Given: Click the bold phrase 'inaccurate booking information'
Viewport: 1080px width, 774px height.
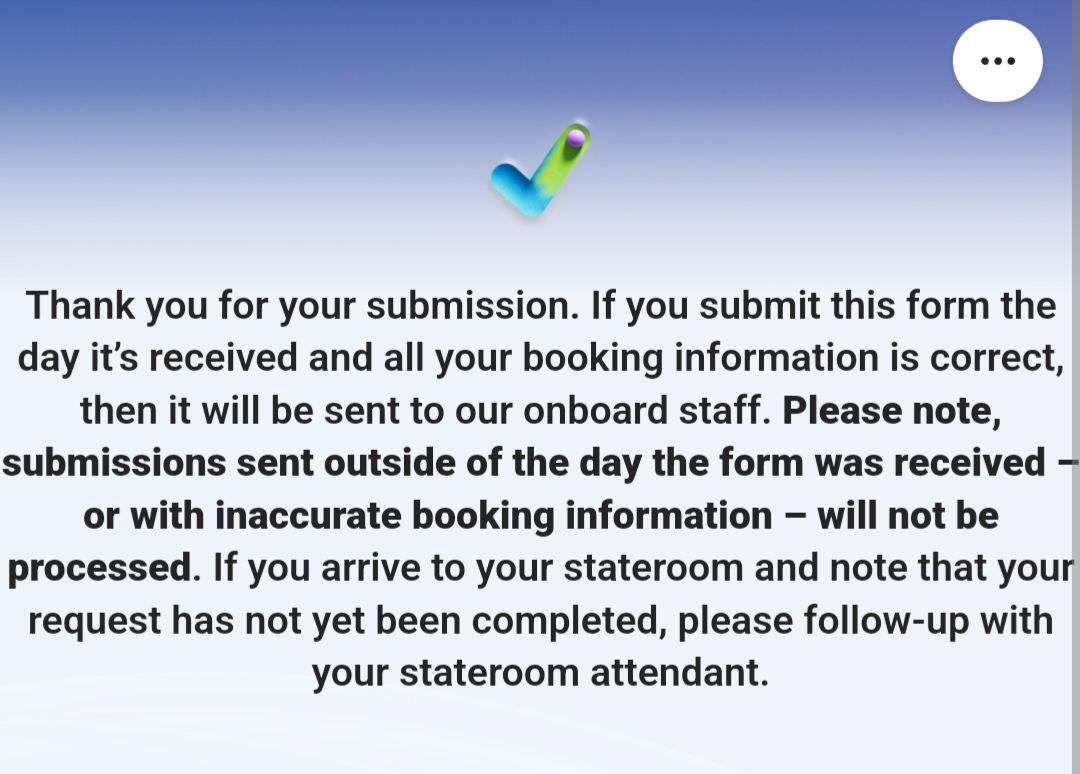Looking at the screenshot, I should tap(493, 516).
